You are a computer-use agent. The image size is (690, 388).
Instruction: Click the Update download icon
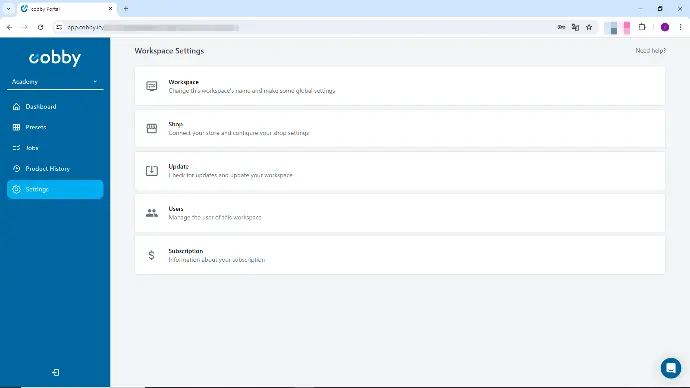[152, 171]
